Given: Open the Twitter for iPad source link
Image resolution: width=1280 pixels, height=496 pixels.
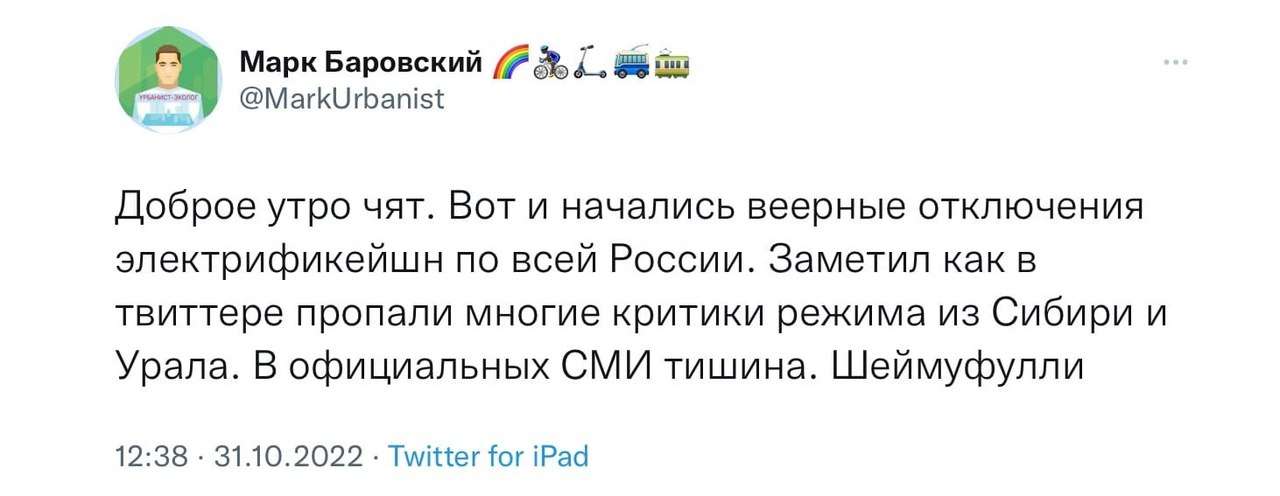Looking at the screenshot, I should (x=488, y=457).
